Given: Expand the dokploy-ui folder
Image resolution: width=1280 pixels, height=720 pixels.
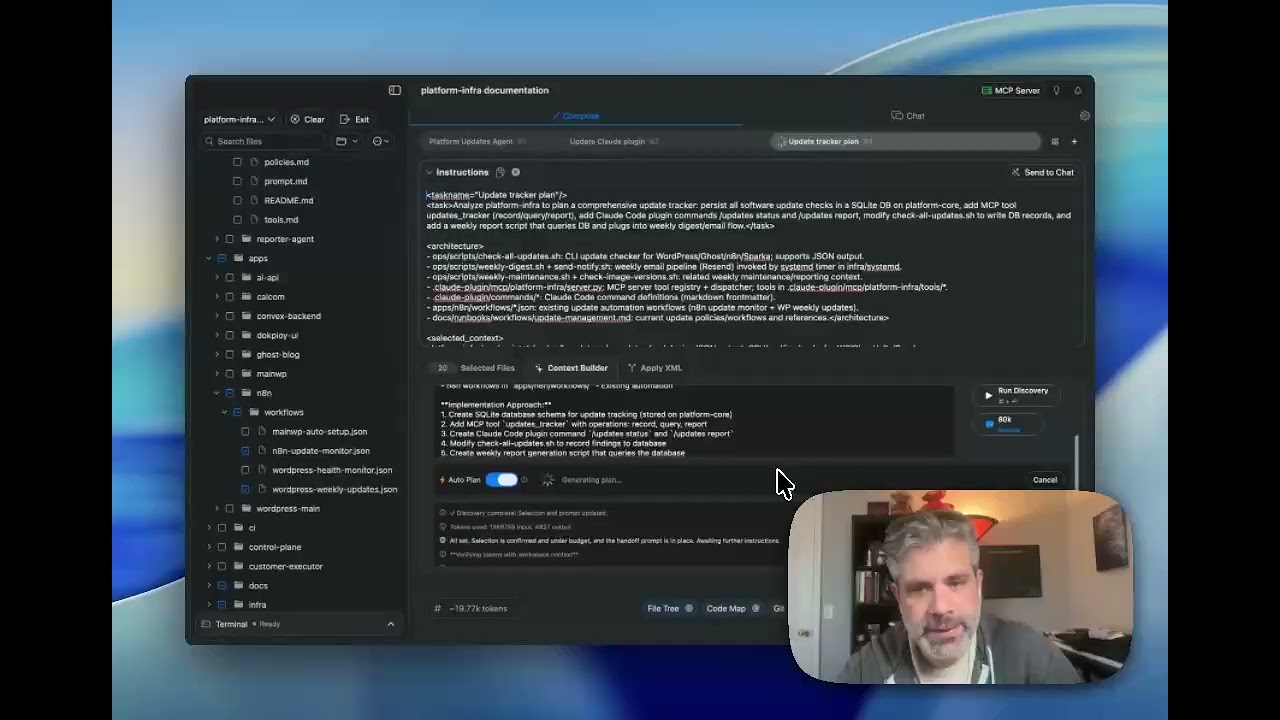Looking at the screenshot, I should [217, 335].
